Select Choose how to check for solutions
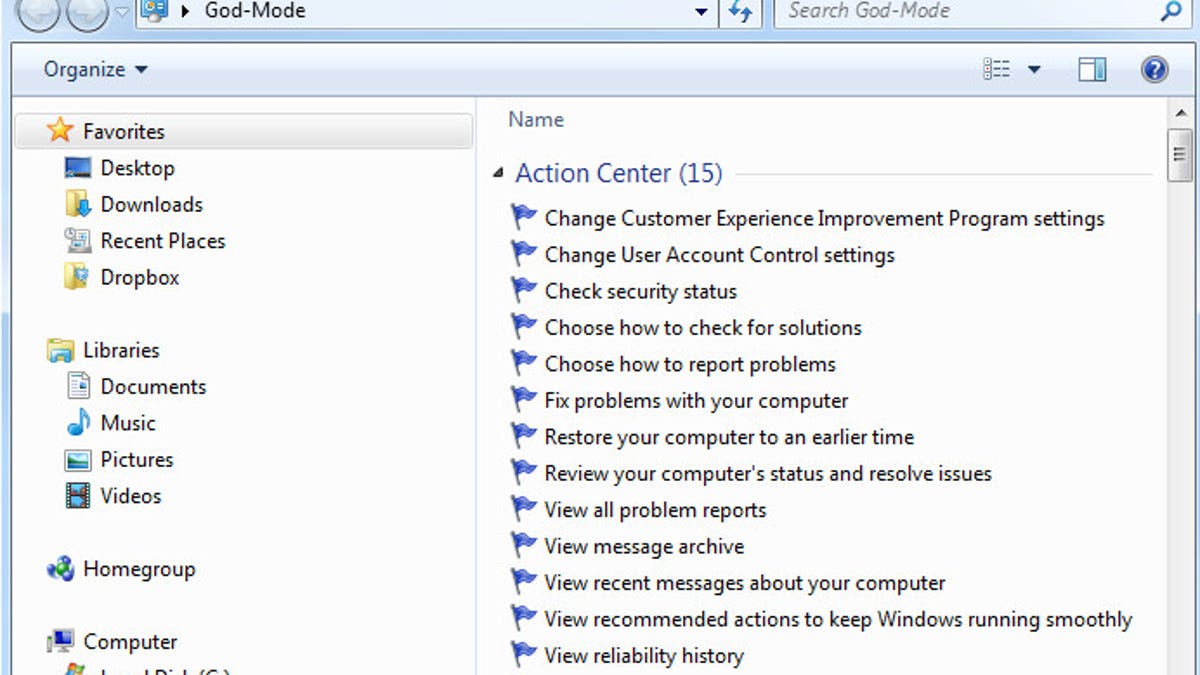The height and width of the screenshot is (675, 1200). pos(703,328)
